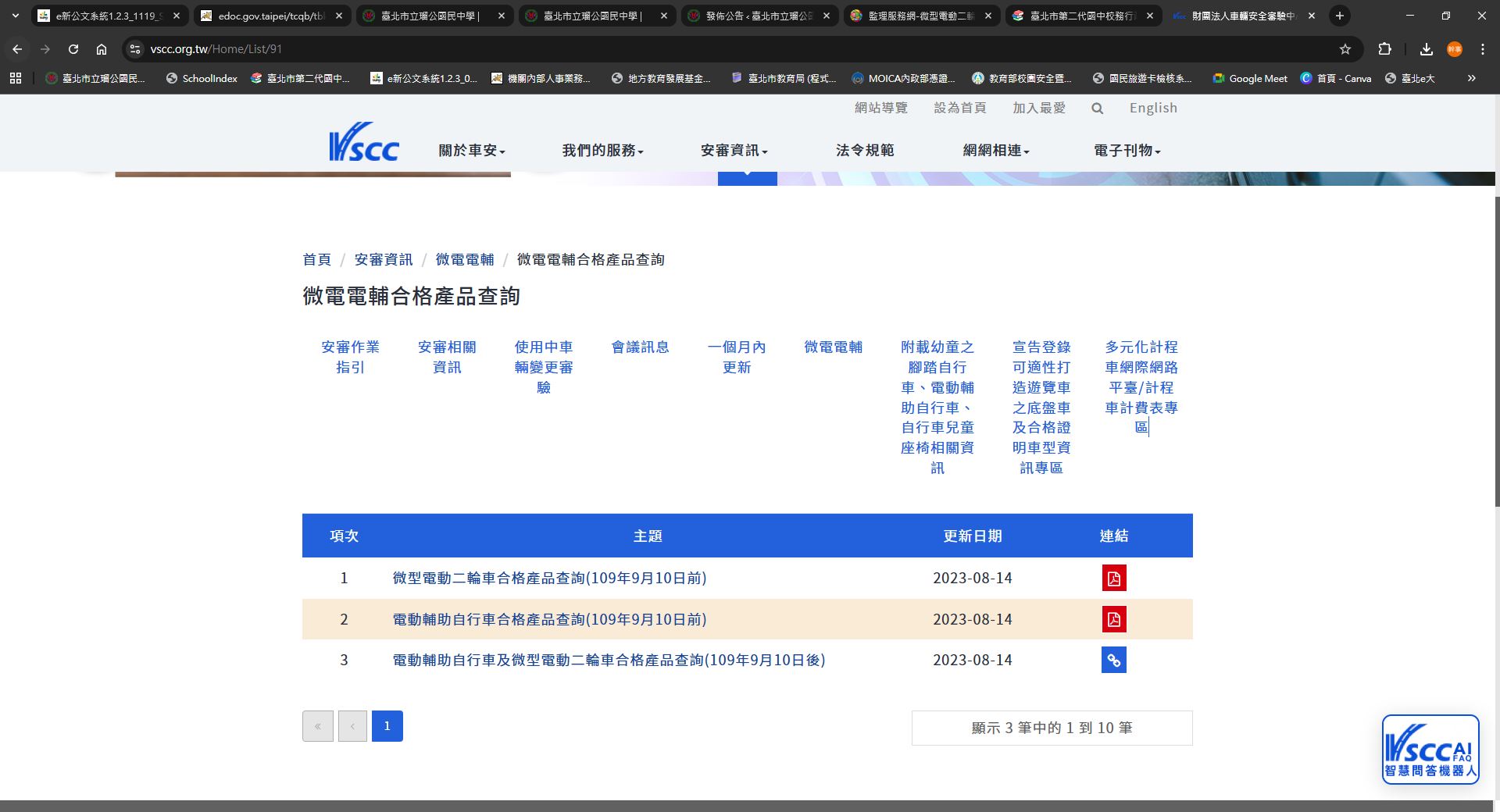Bookmark this page with the star icon
The image size is (1500, 812).
[1345, 48]
